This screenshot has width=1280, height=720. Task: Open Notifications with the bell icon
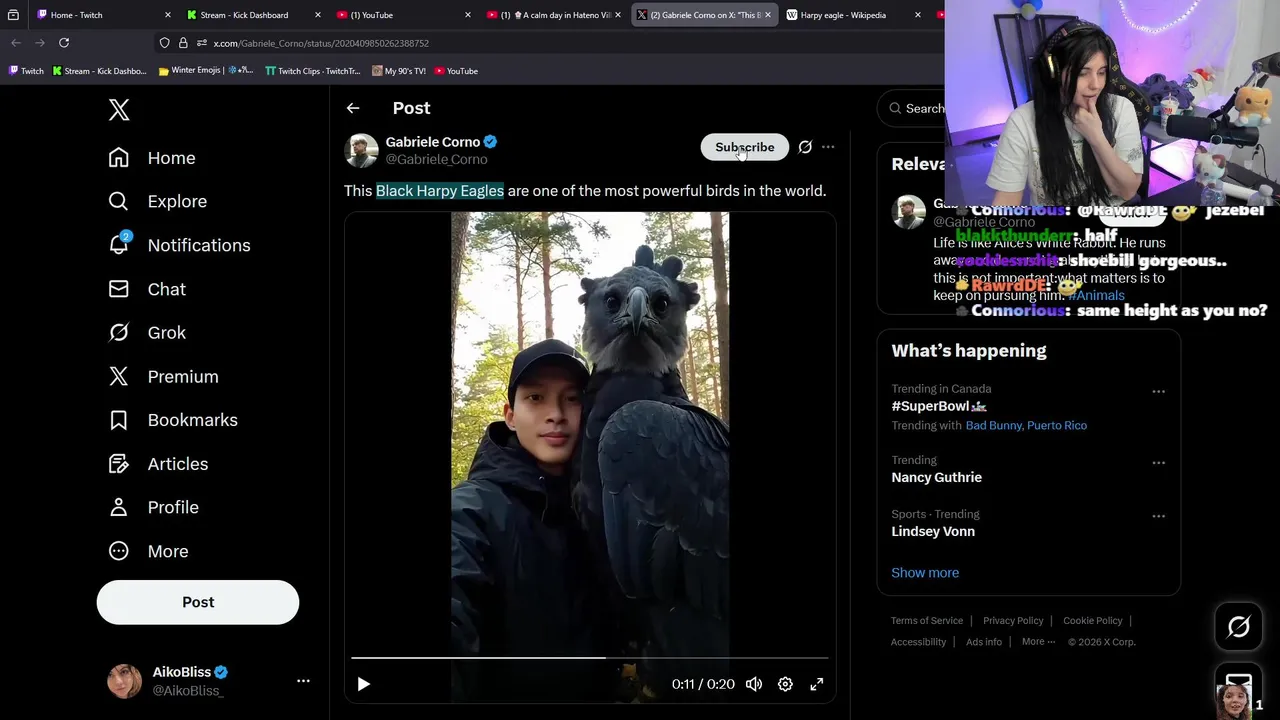[179, 245]
